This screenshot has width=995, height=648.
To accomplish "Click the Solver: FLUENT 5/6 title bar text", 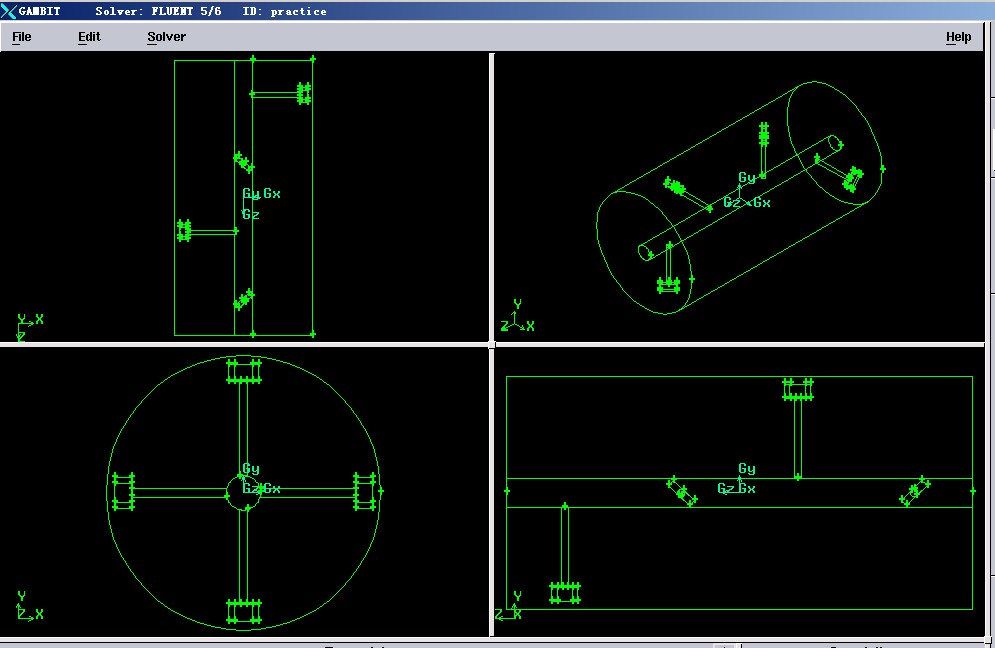I will pos(158,11).
